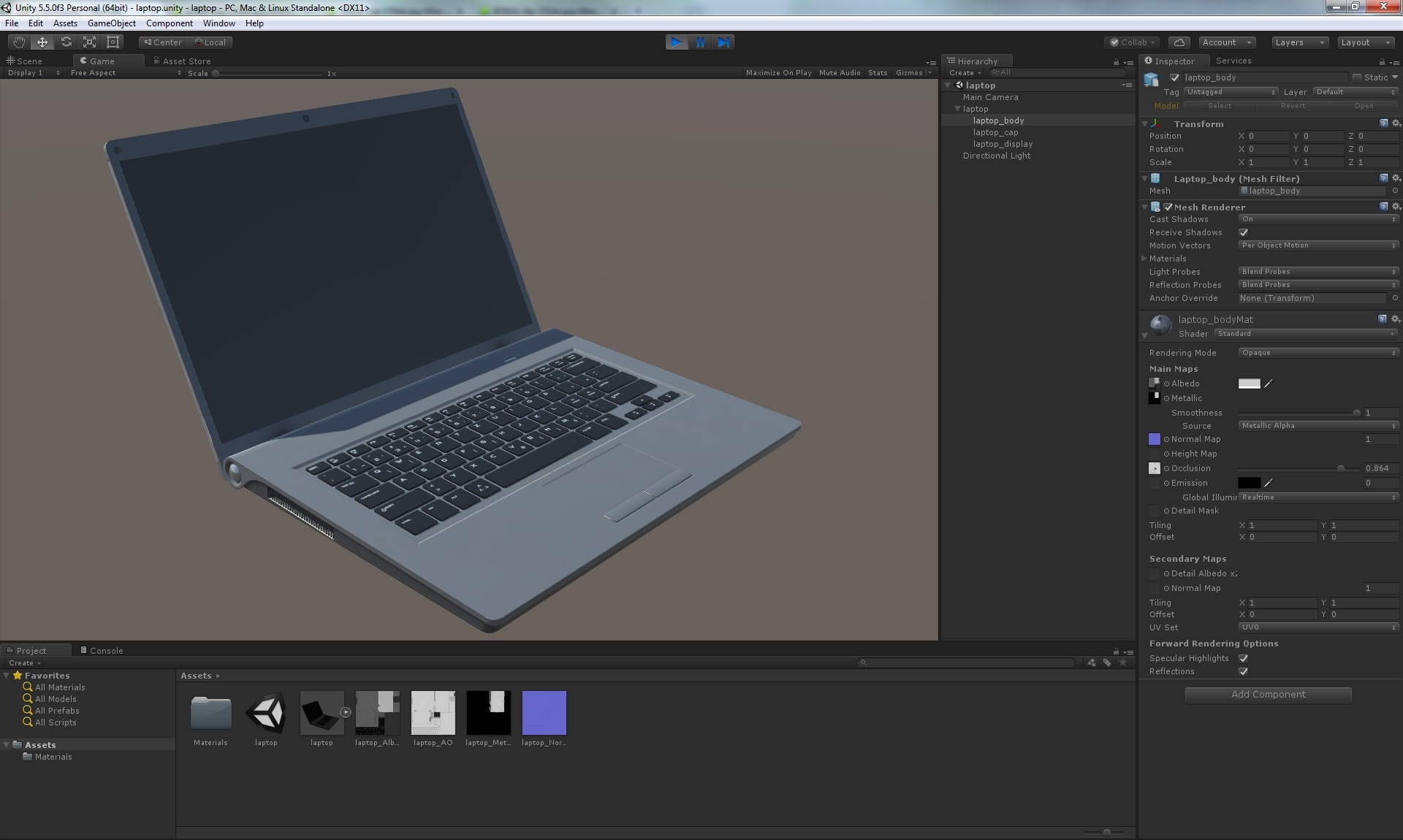Click the Add Component button
Image resolution: width=1403 pixels, height=840 pixels.
coord(1268,694)
